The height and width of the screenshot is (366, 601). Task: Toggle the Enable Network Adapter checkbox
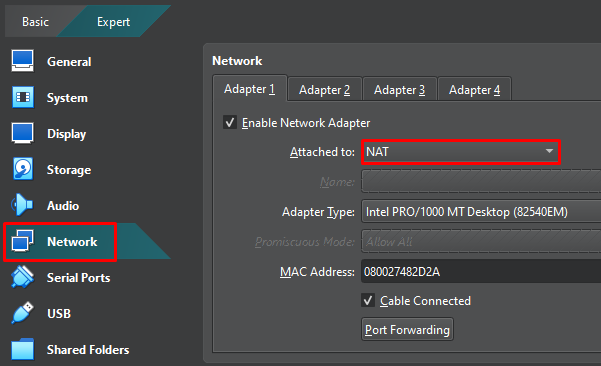(x=230, y=123)
